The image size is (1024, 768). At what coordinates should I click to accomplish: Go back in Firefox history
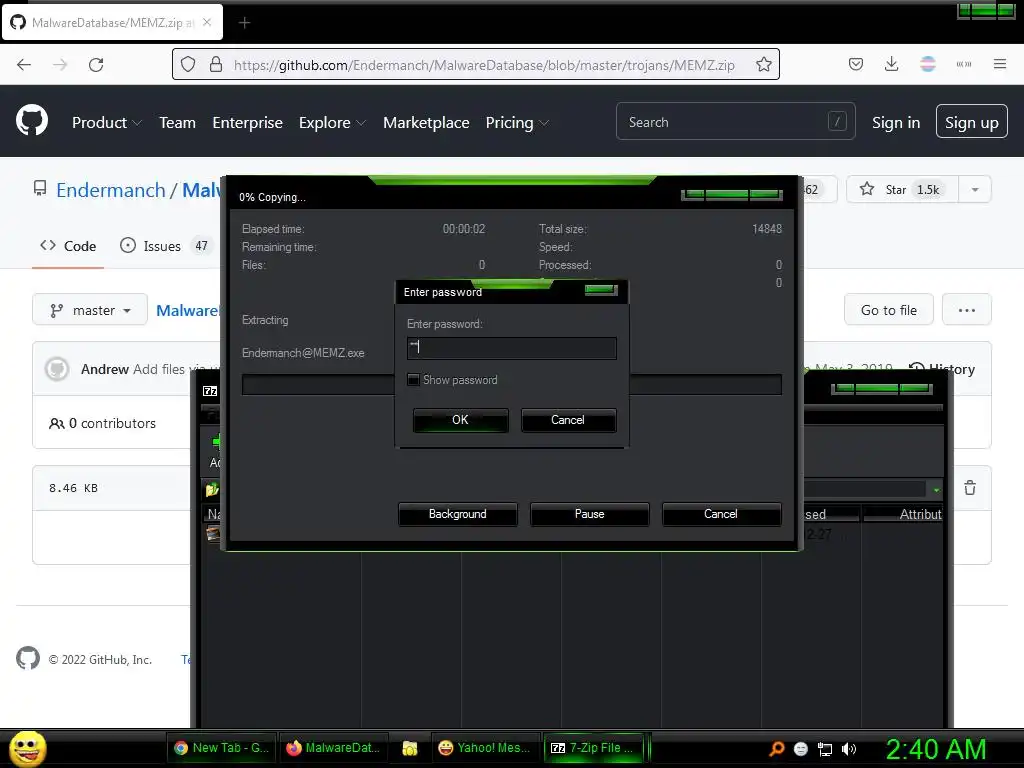[x=24, y=64]
